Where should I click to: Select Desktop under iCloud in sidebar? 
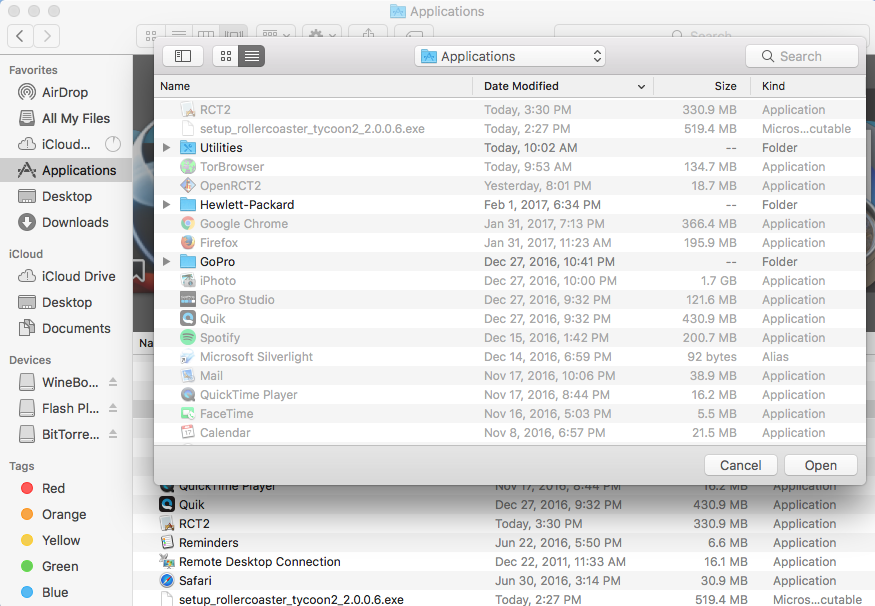(x=66, y=302)
